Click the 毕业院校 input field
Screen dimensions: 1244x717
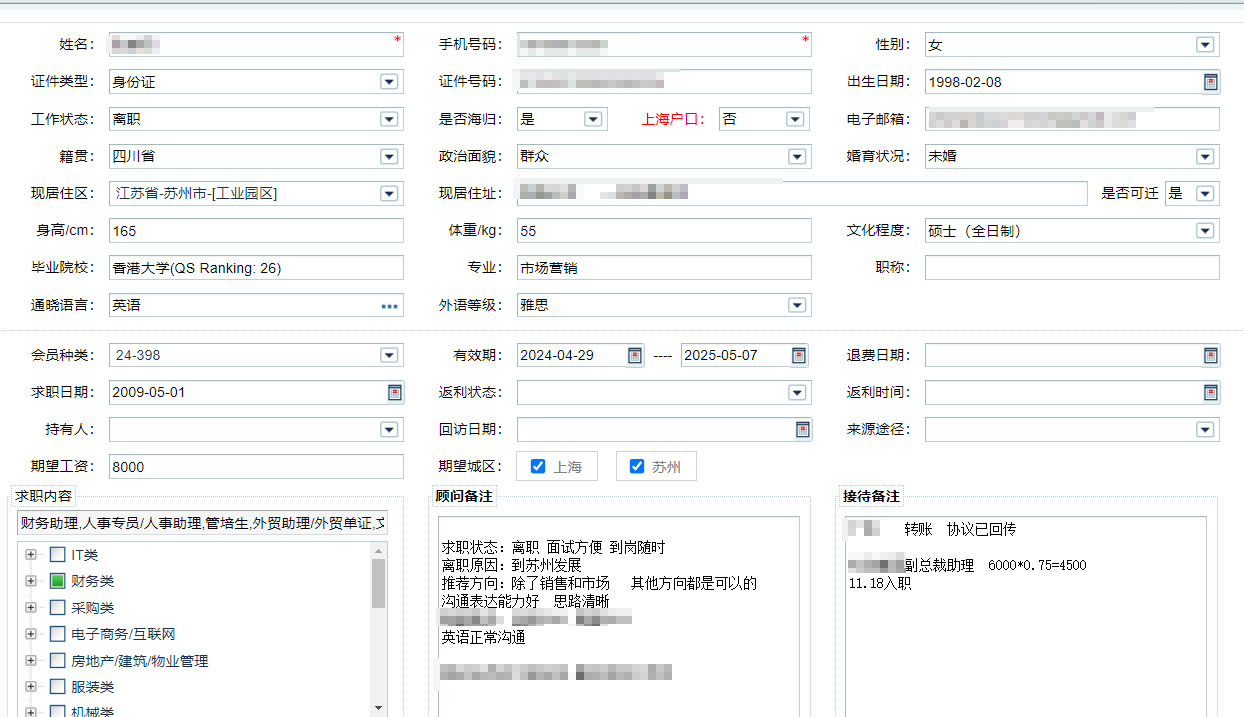(x=256, y=268)
